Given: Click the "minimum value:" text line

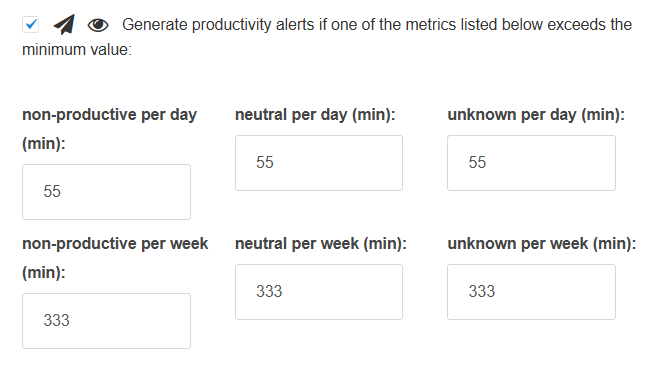Looking at the screenshot, I should coord(77,50).
